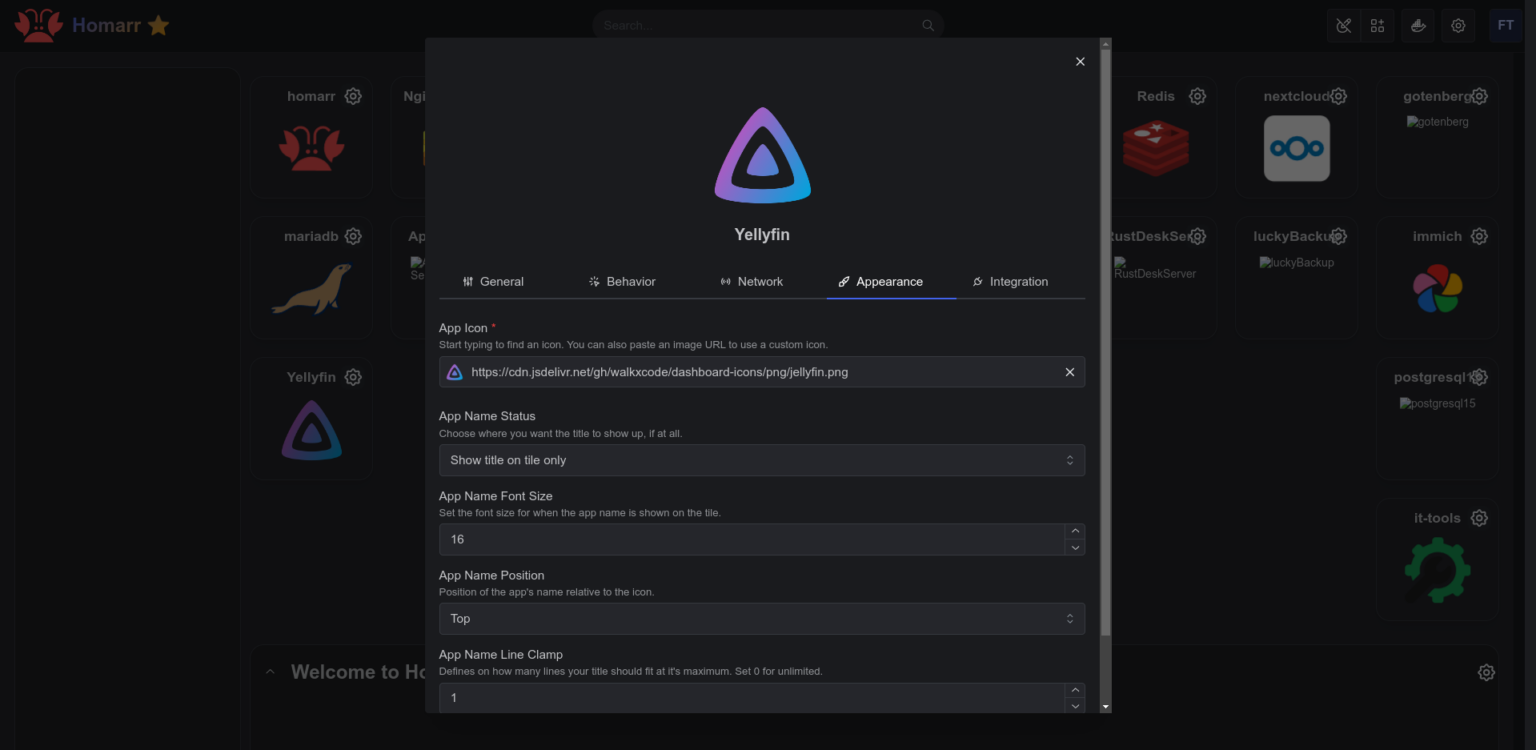Open settings gear on the postgresql15 tile
The image size is (1536, 750).
1479,377
